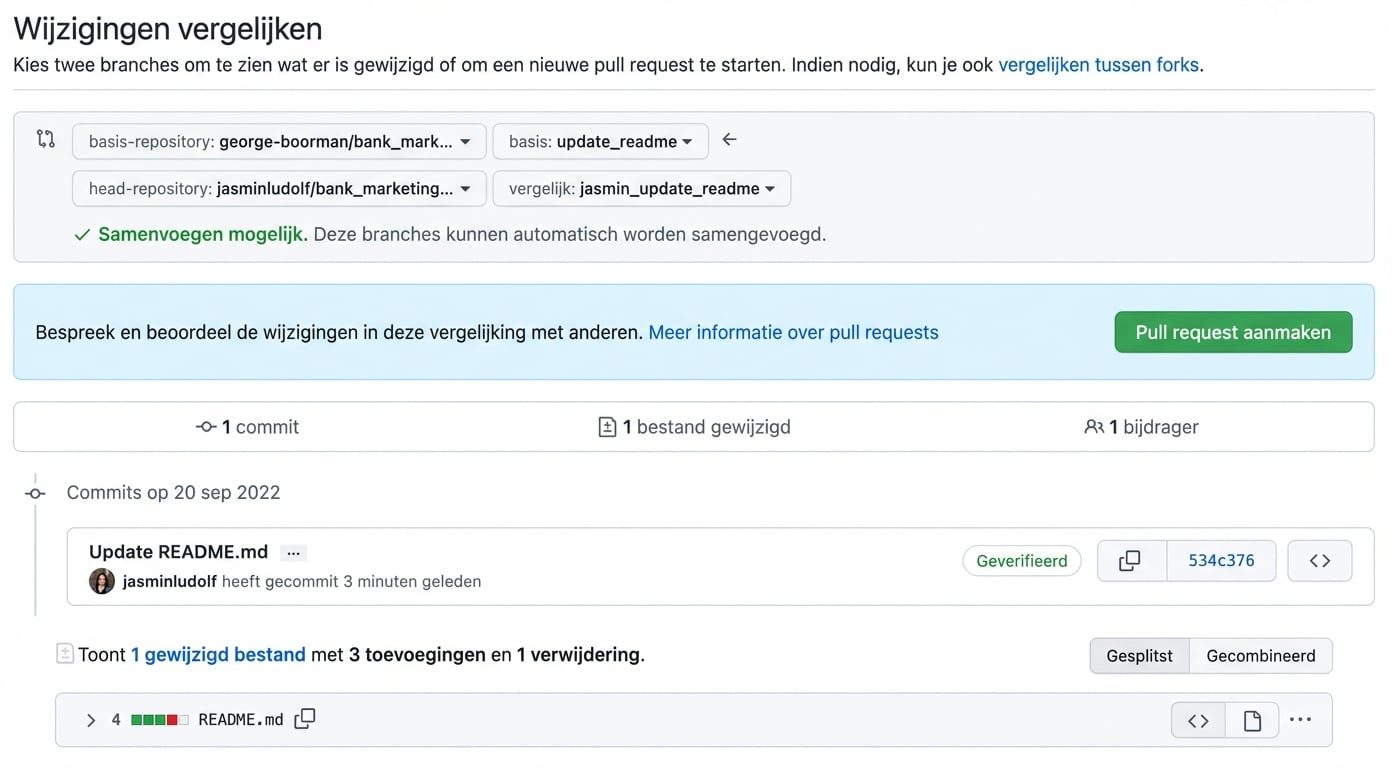Toggle the rich diff display for README.md
1392x768 pixels.
(x=1251, y=718)
